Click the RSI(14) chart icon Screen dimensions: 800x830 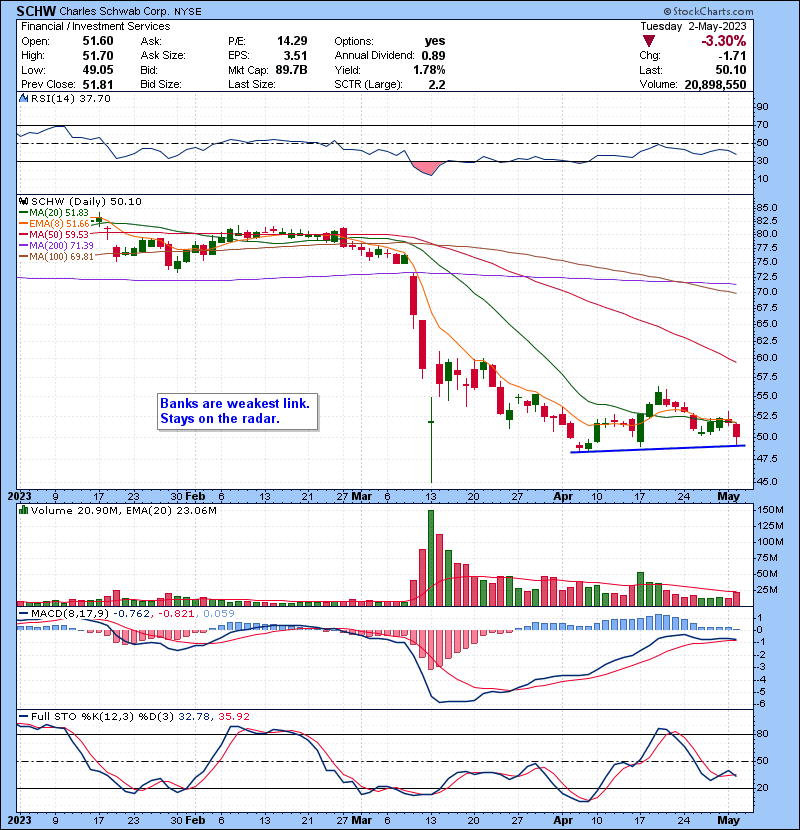coord(23,98)
